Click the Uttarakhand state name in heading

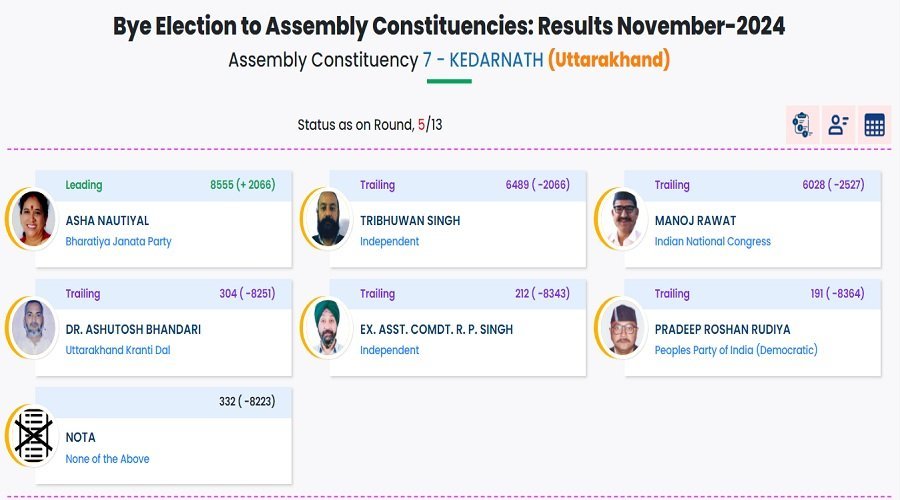click(x=608, y=60)
